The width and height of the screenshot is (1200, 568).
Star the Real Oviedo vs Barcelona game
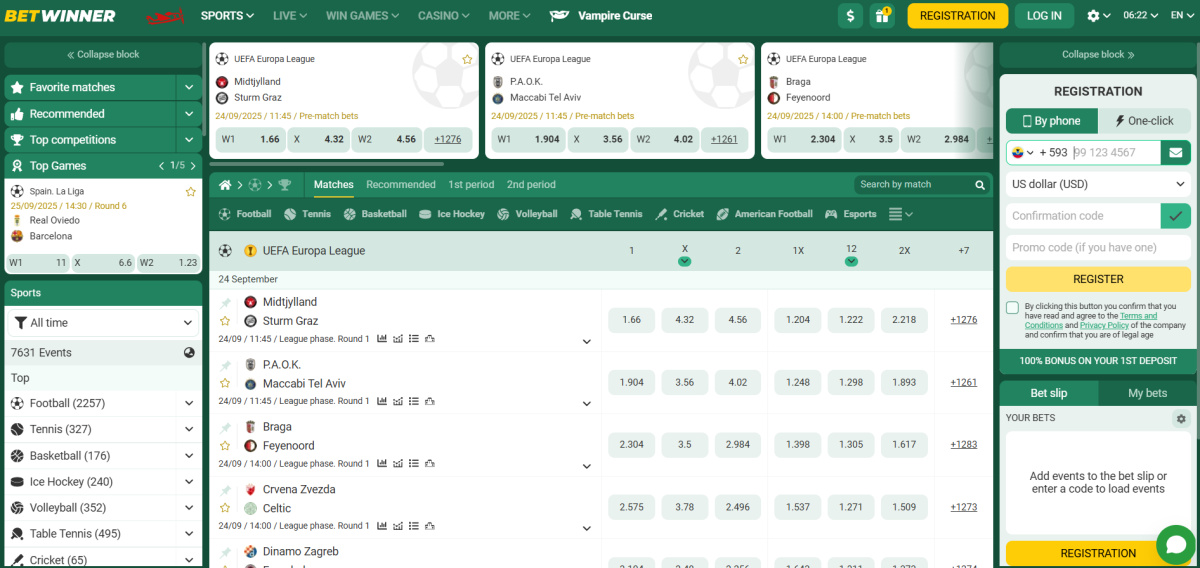click(190, 191)
